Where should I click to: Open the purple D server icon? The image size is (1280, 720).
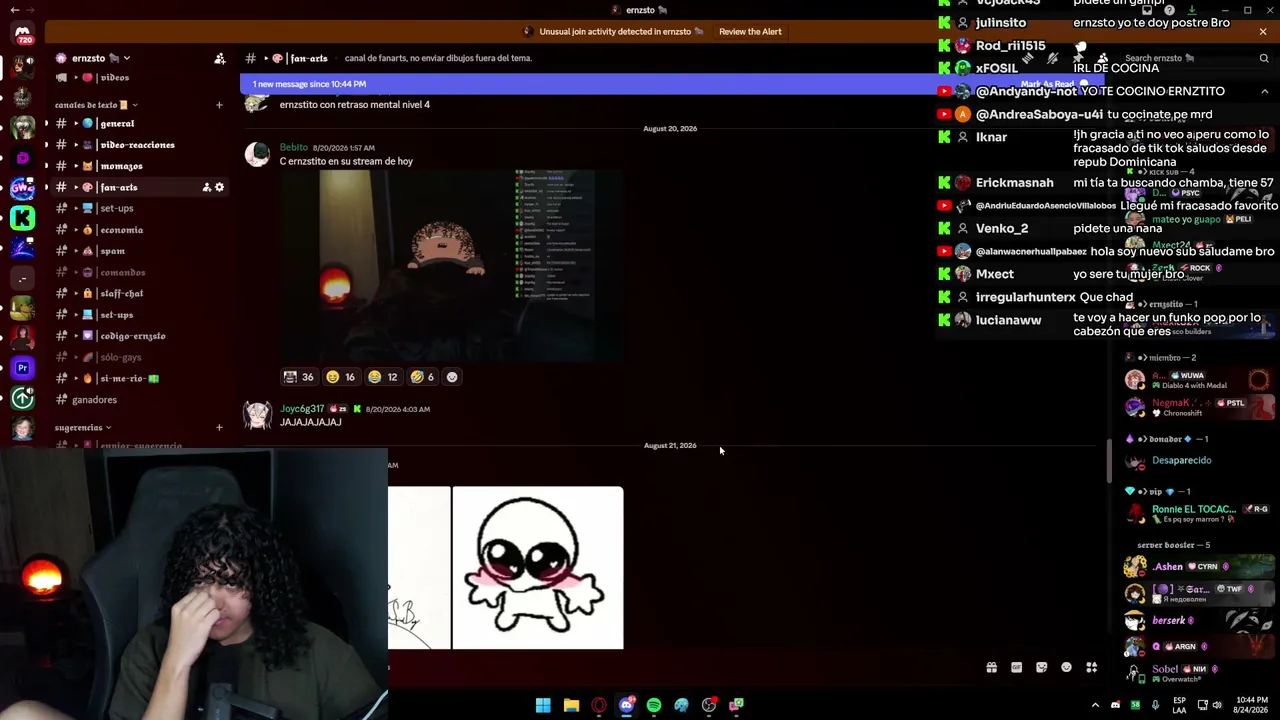[22, 158]
